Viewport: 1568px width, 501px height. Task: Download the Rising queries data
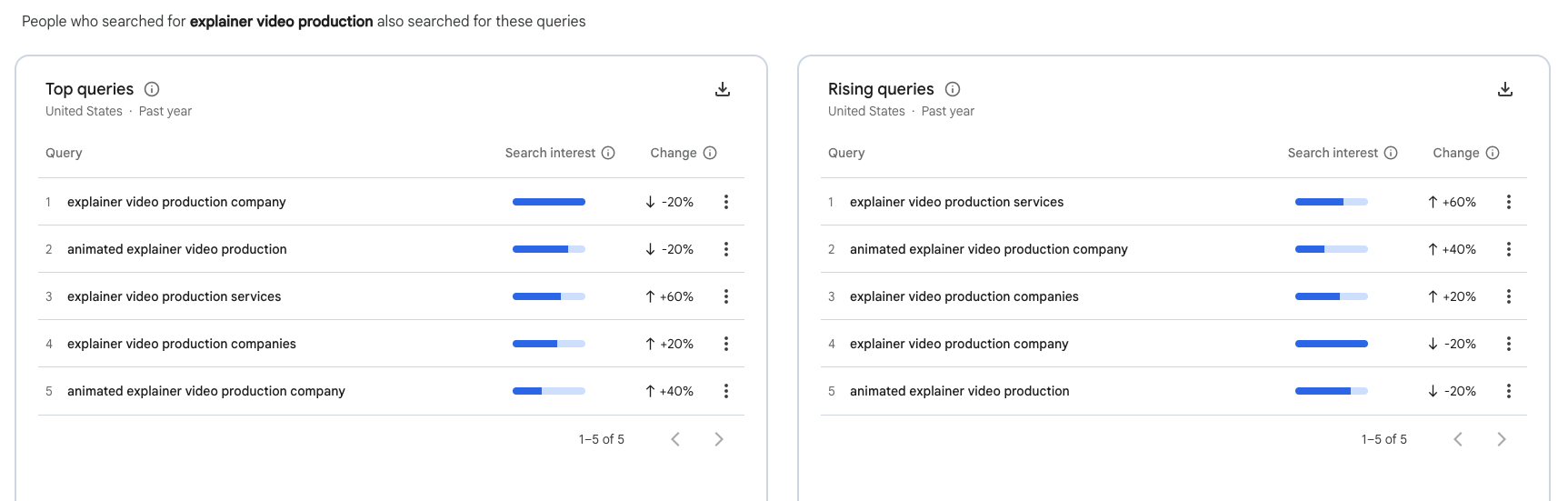(x=1505, y=89)
